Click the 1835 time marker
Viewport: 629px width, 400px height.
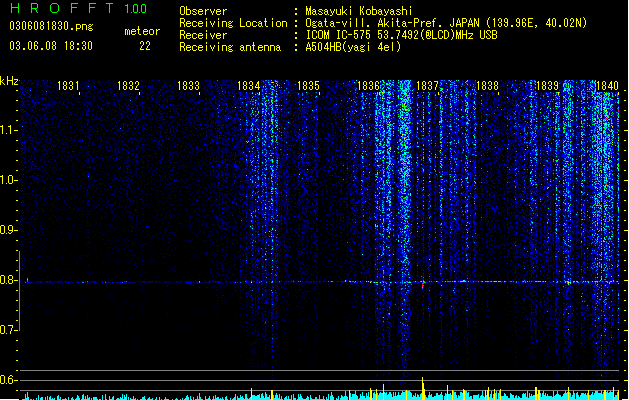pos(308,86)
